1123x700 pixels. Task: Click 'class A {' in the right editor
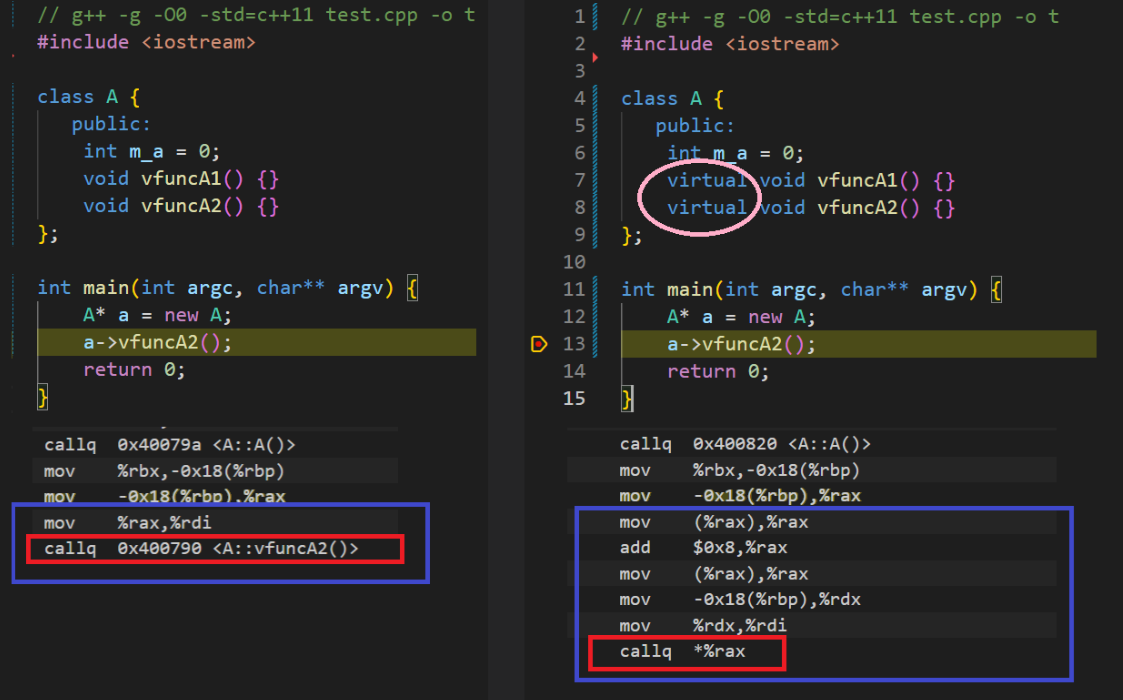click(673, 98)
